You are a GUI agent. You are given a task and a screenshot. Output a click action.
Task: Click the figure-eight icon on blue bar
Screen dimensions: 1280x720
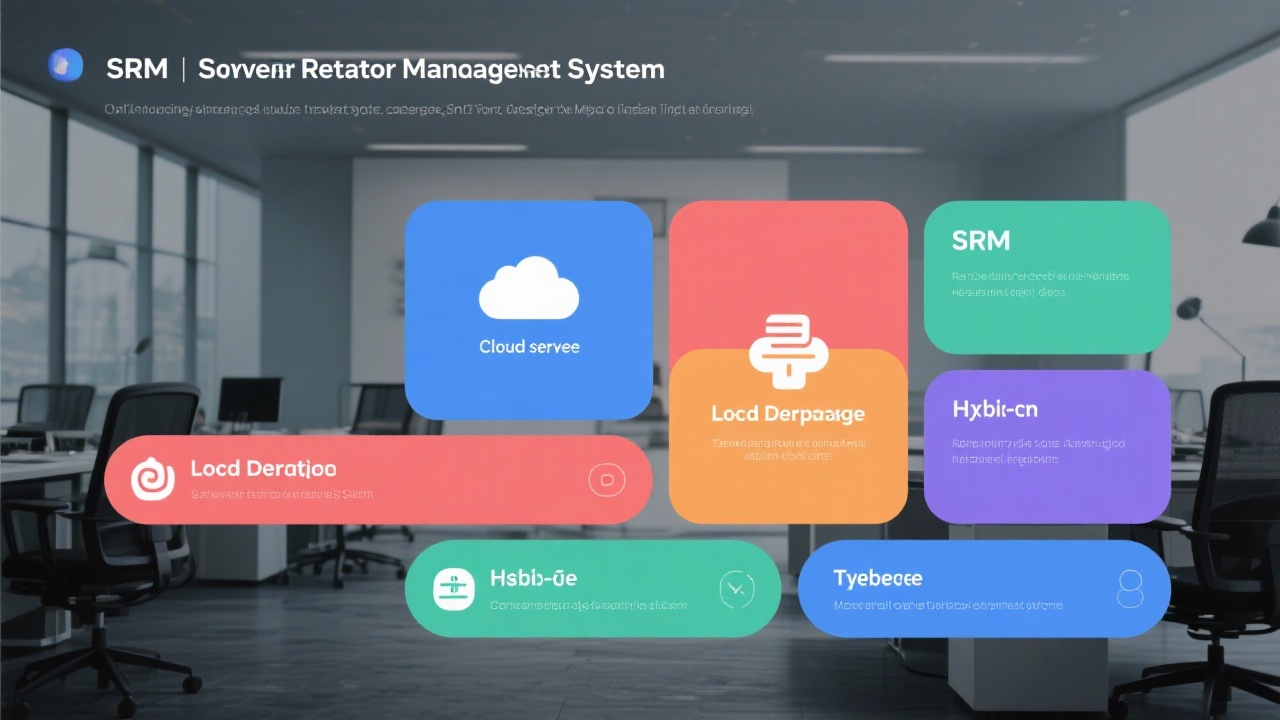1129,589
